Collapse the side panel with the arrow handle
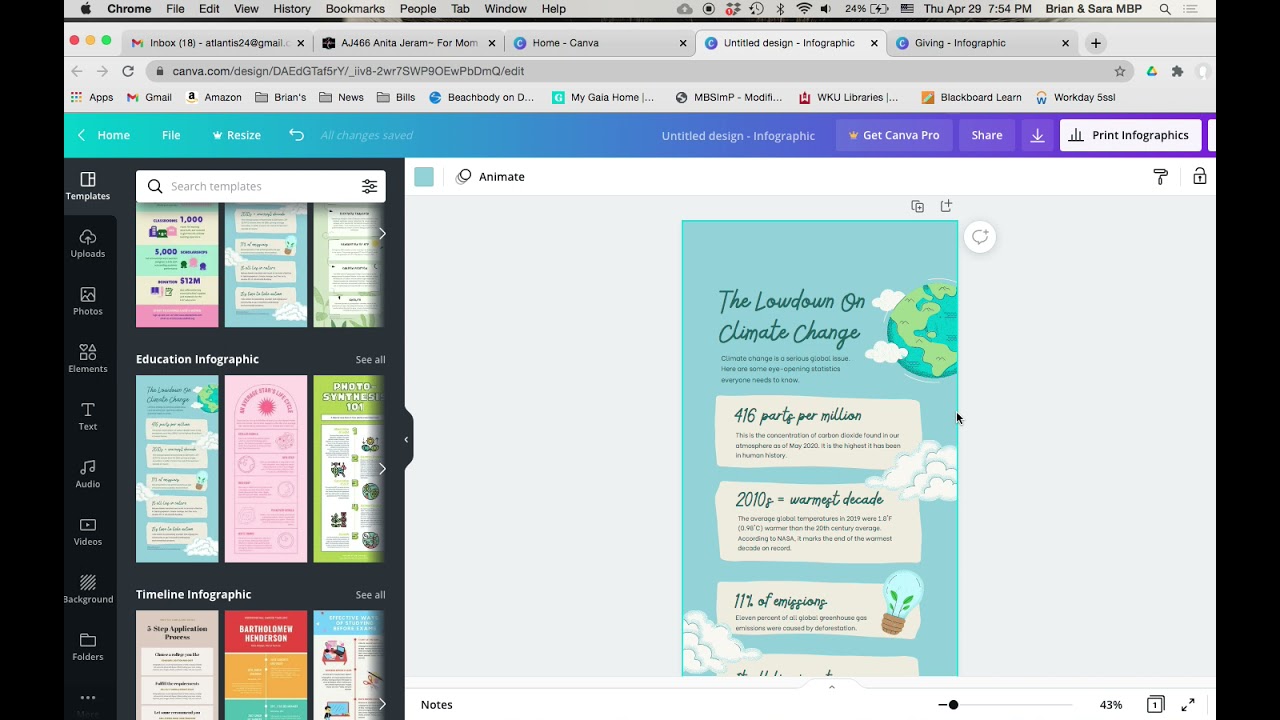 tap(406, 439)
